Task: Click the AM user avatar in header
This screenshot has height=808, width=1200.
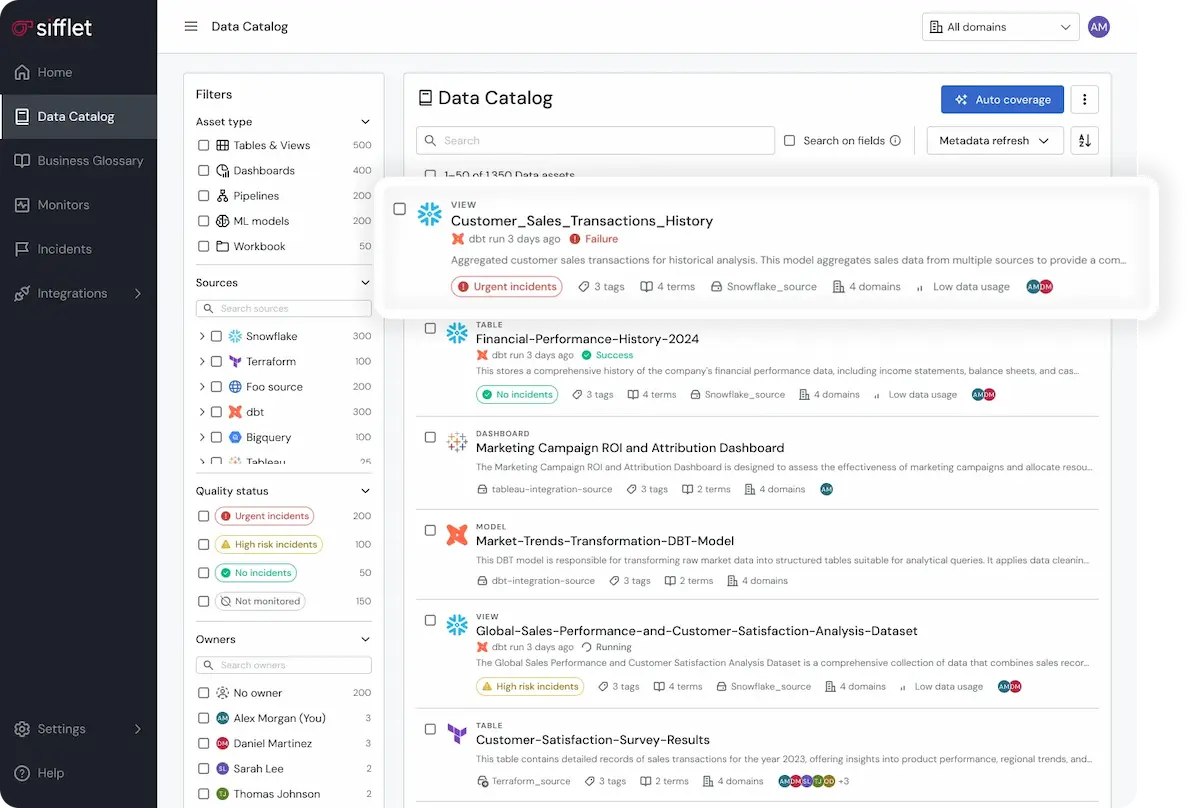Action: coord(1099,27)
